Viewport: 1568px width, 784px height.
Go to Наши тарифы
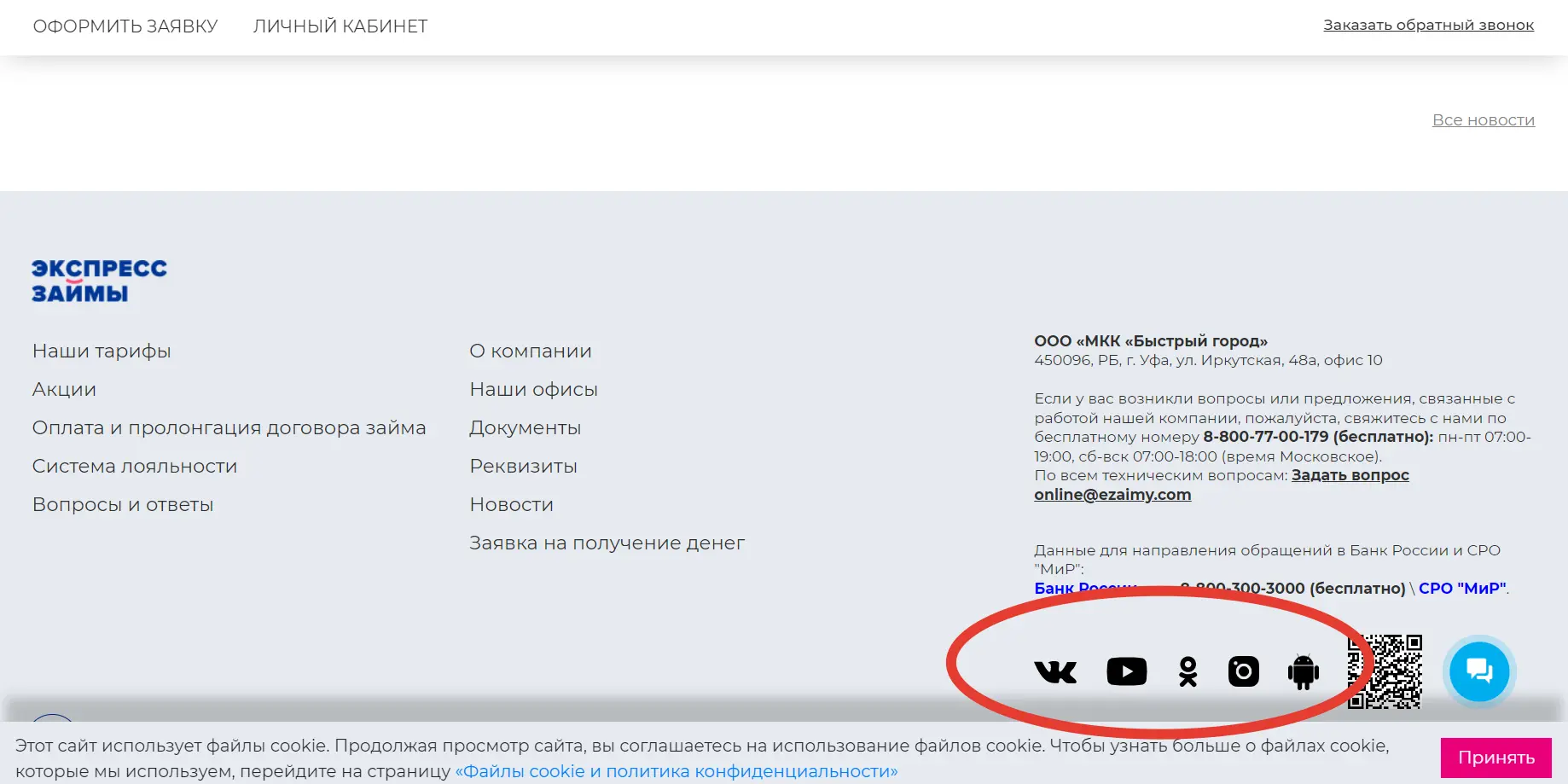pyautogui.click(x=102, y=351)
